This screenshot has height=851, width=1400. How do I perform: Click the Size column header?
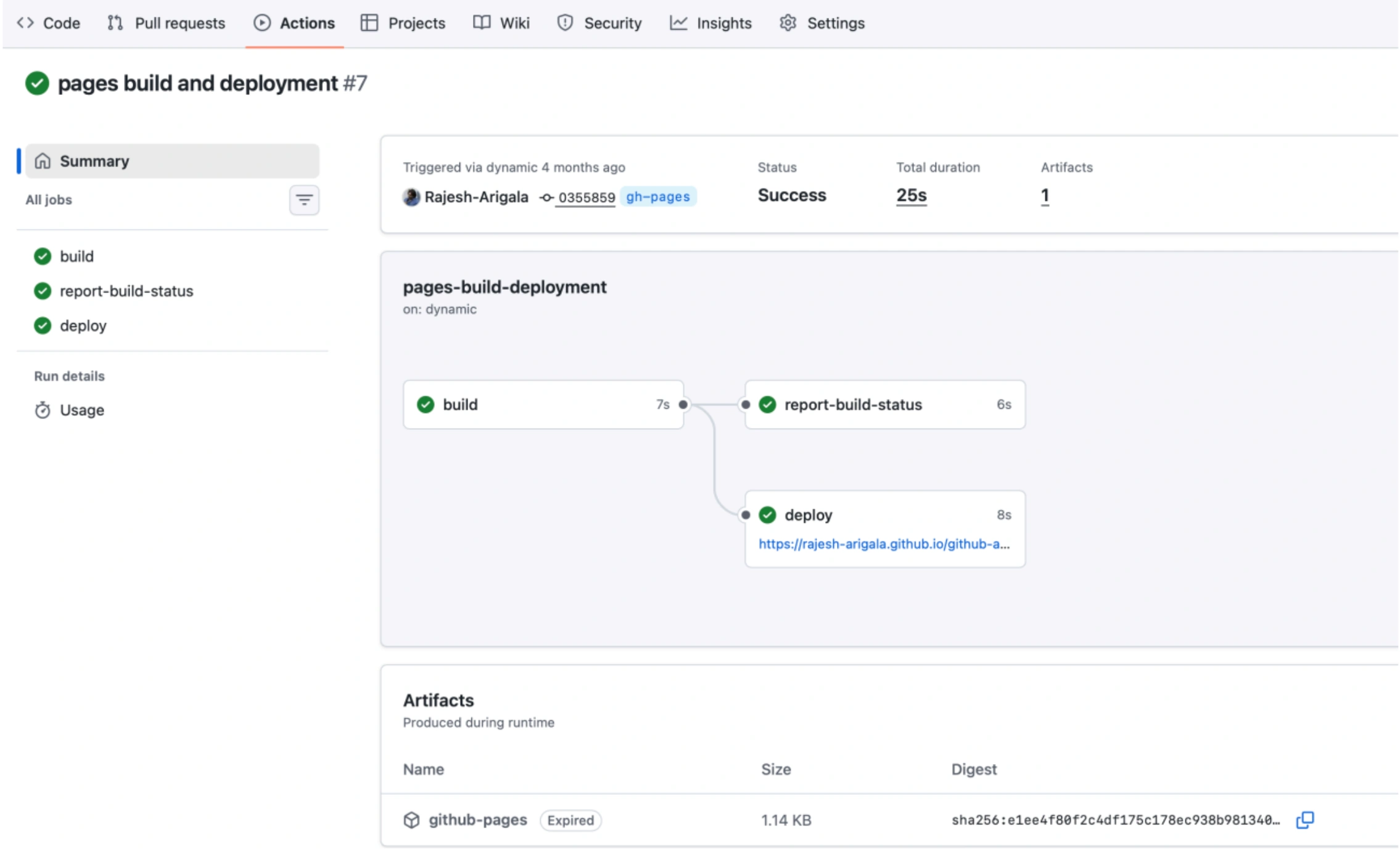(776, 770)
